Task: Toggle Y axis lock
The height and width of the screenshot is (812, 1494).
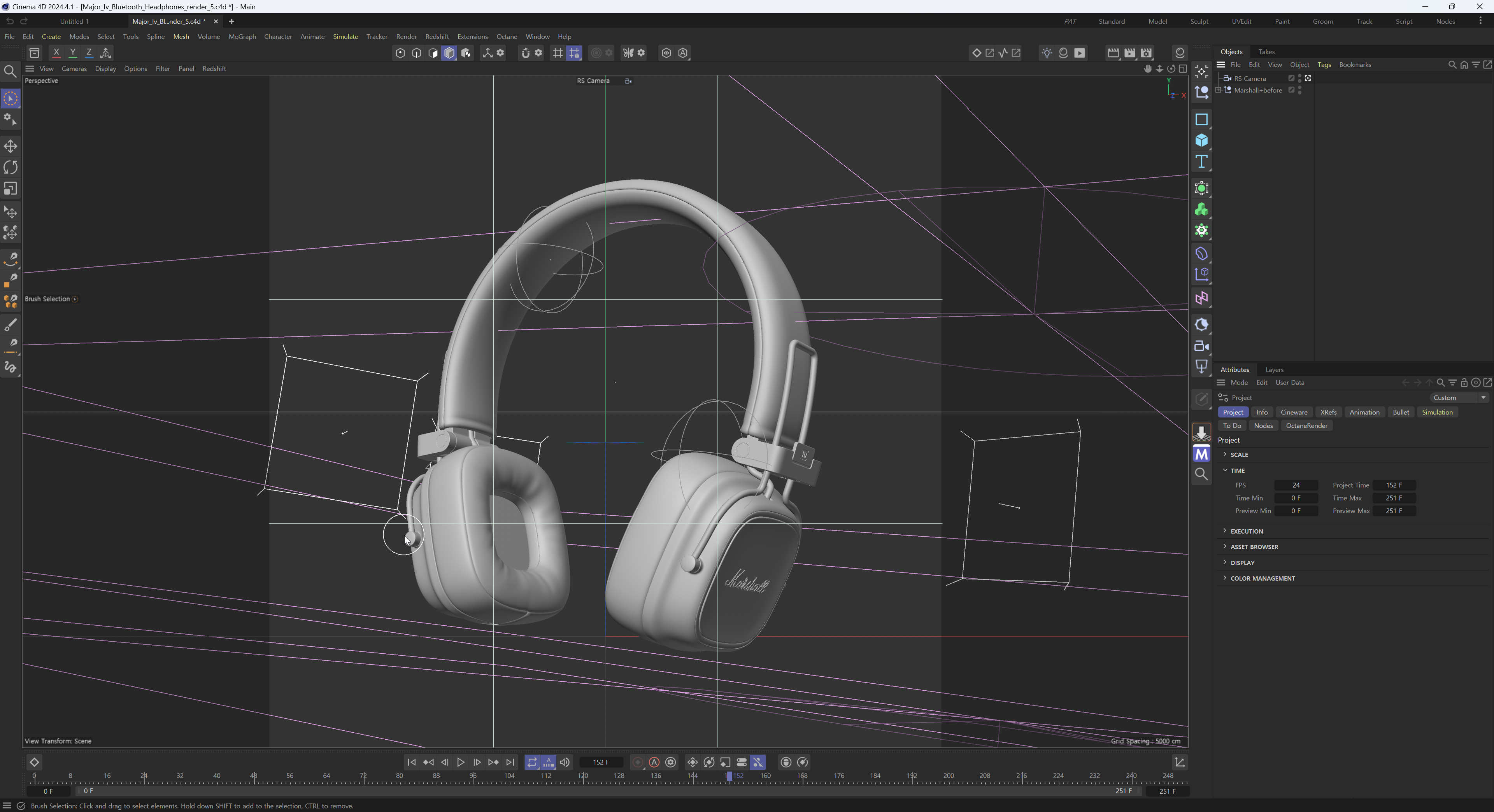Action: pyautogui.click(x=72, y=53)
